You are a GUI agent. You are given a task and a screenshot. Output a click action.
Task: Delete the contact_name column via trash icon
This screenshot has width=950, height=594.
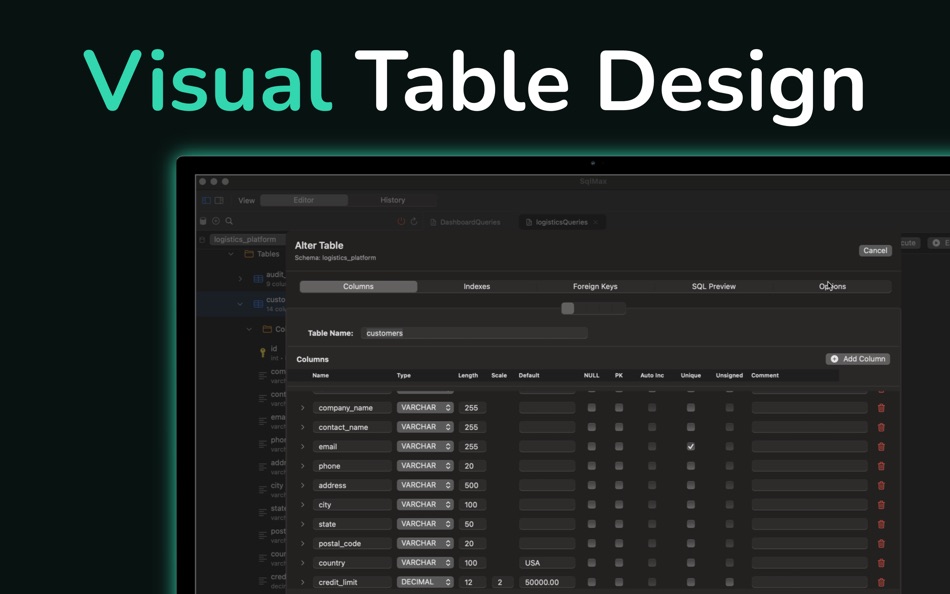pos(881,427)
